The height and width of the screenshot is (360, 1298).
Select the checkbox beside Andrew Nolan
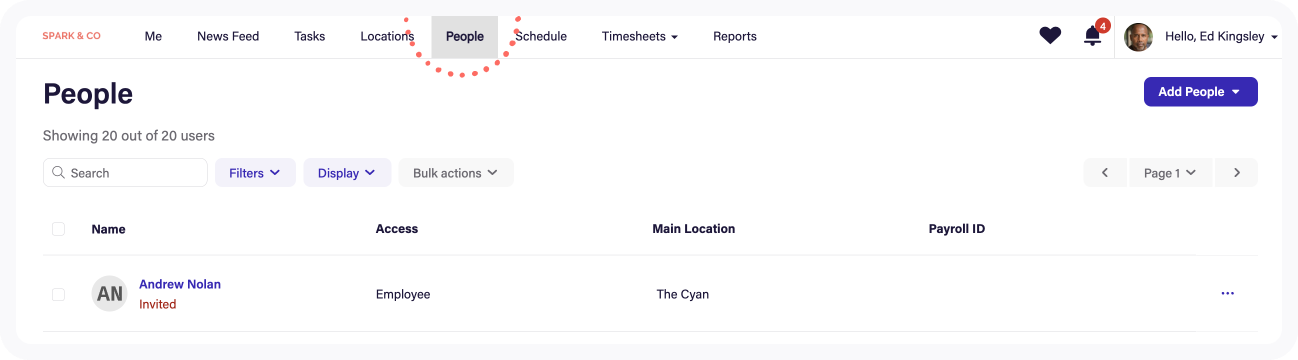point(58,294)
